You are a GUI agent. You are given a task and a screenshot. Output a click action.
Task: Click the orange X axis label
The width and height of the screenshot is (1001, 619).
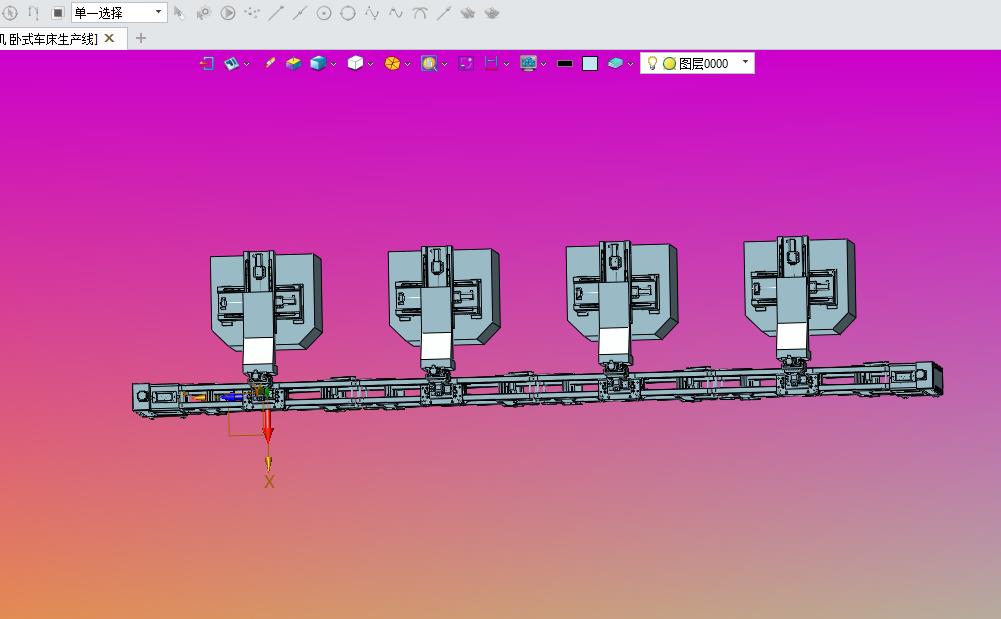coord(269,482)
